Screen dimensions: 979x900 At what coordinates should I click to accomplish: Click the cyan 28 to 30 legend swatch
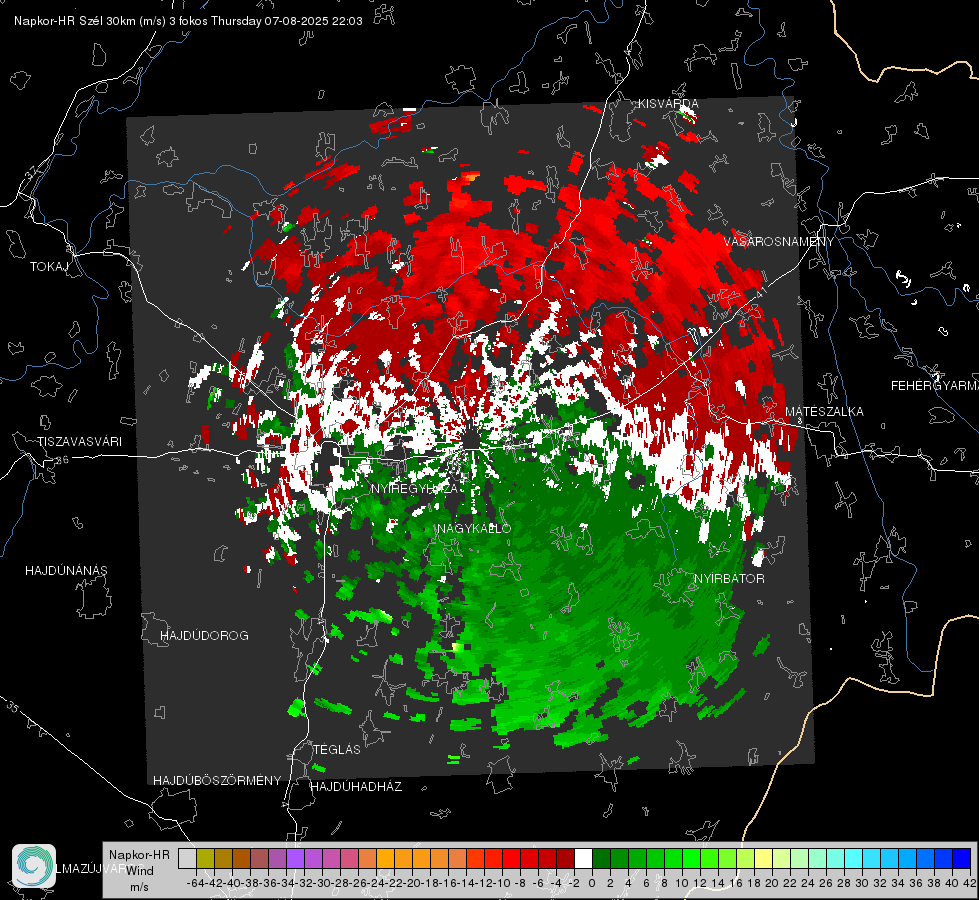[853, 858]
